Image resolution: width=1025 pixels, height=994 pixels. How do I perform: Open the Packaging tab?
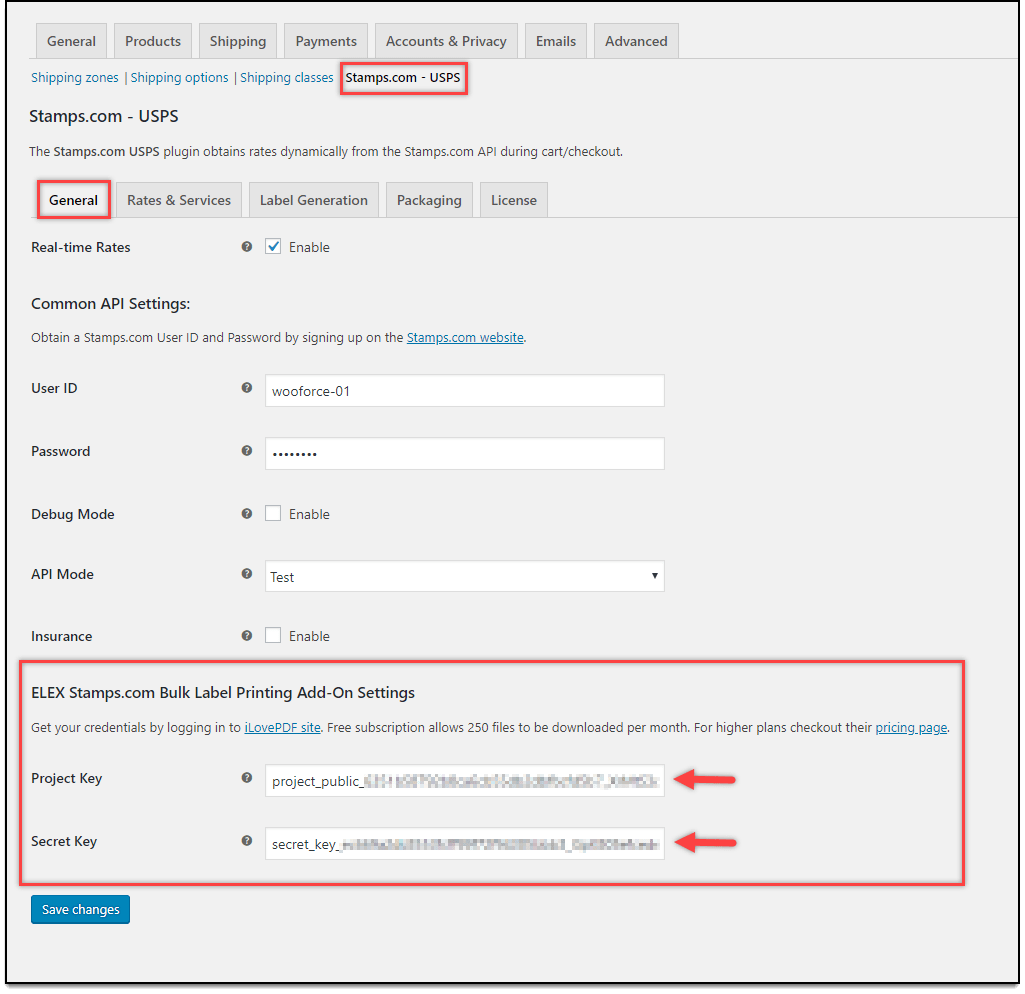click(x=429, y=201)
